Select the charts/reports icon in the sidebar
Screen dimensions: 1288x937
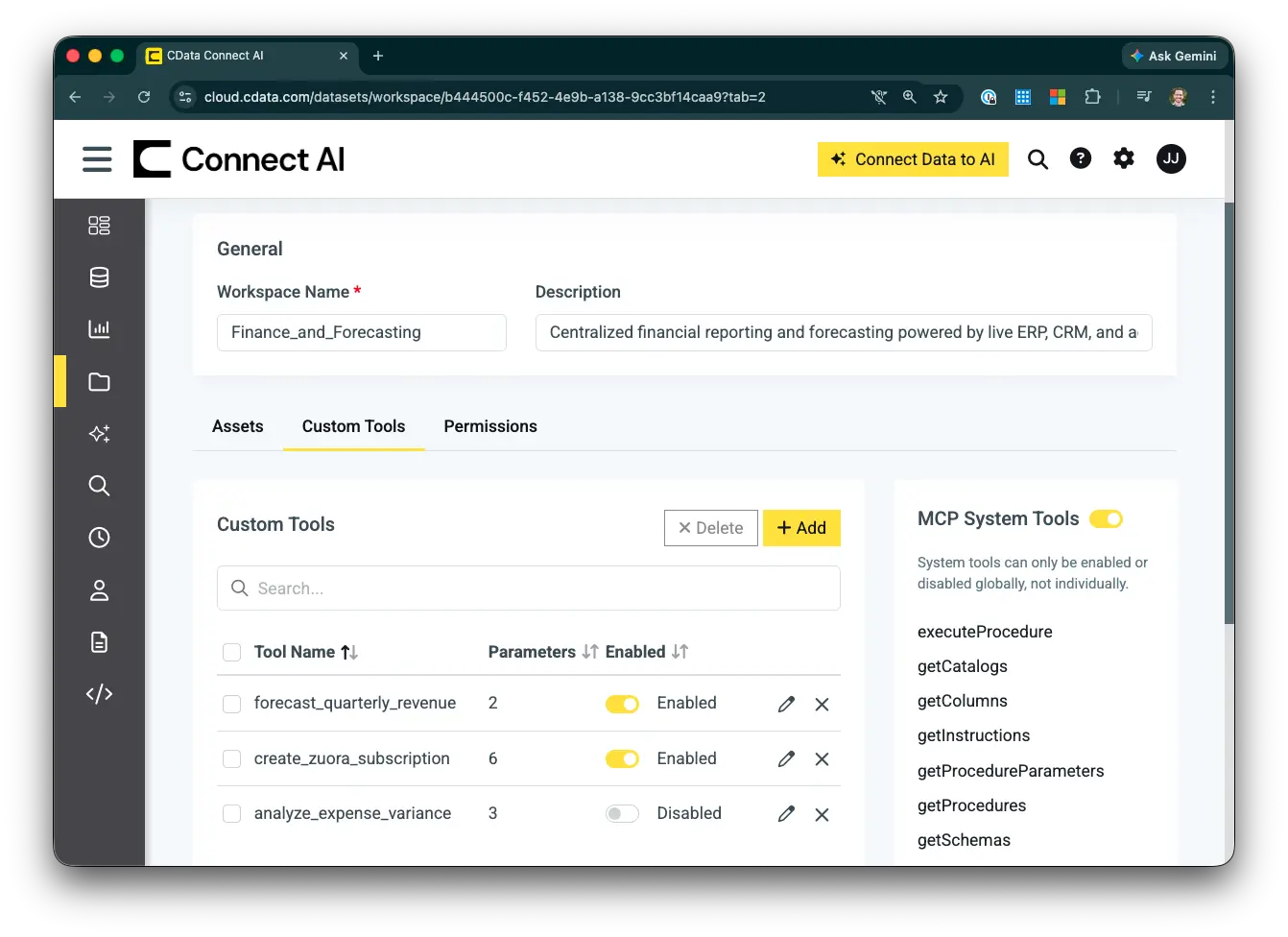click(x=99, y=329)
